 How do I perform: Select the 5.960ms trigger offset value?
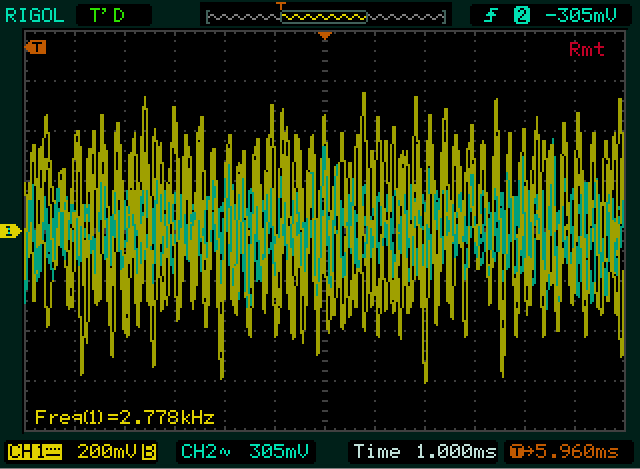coord(582,451)
